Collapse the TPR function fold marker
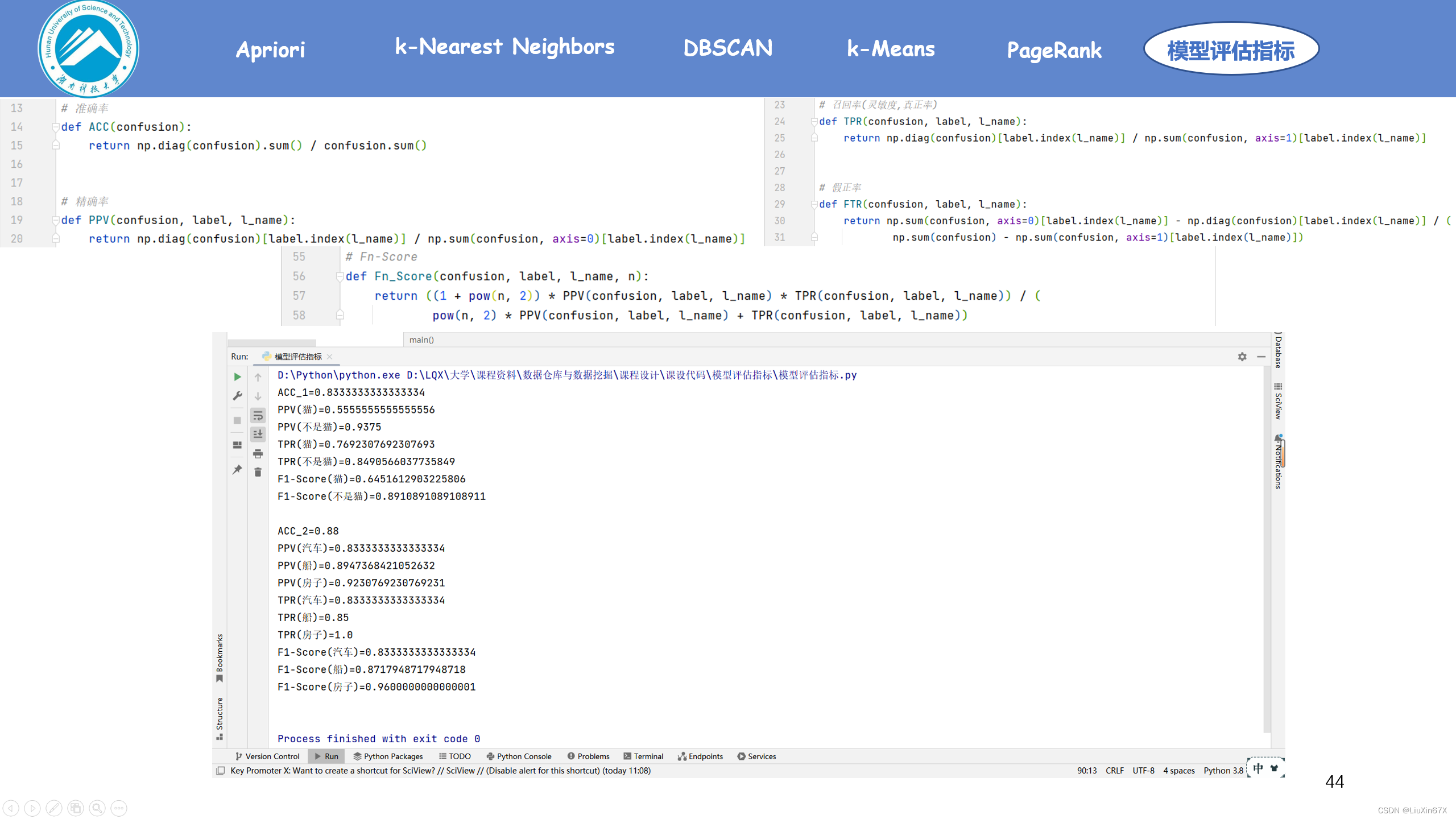 click(814, 122)
